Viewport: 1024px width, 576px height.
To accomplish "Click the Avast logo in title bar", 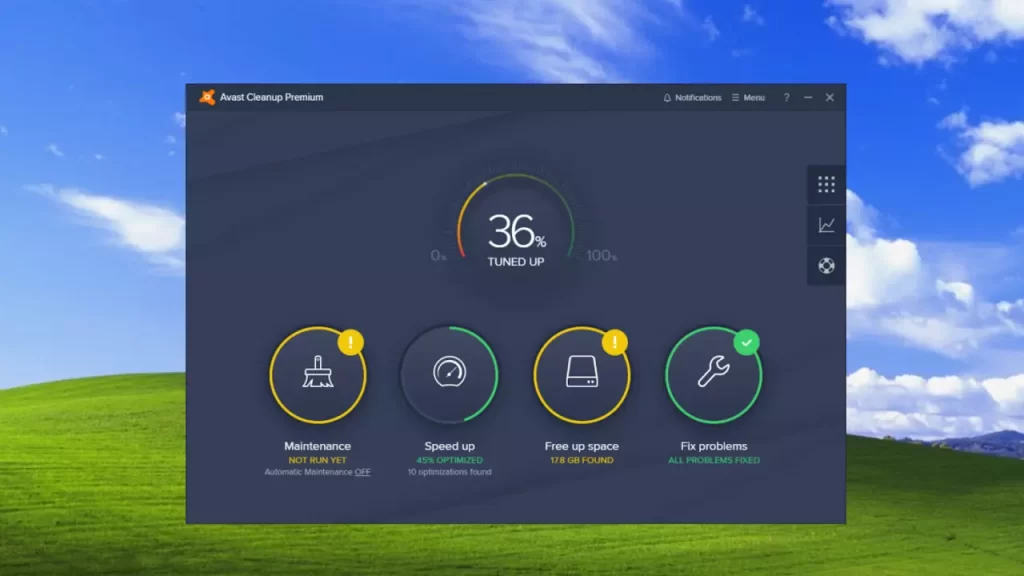I will pos(207,97).
